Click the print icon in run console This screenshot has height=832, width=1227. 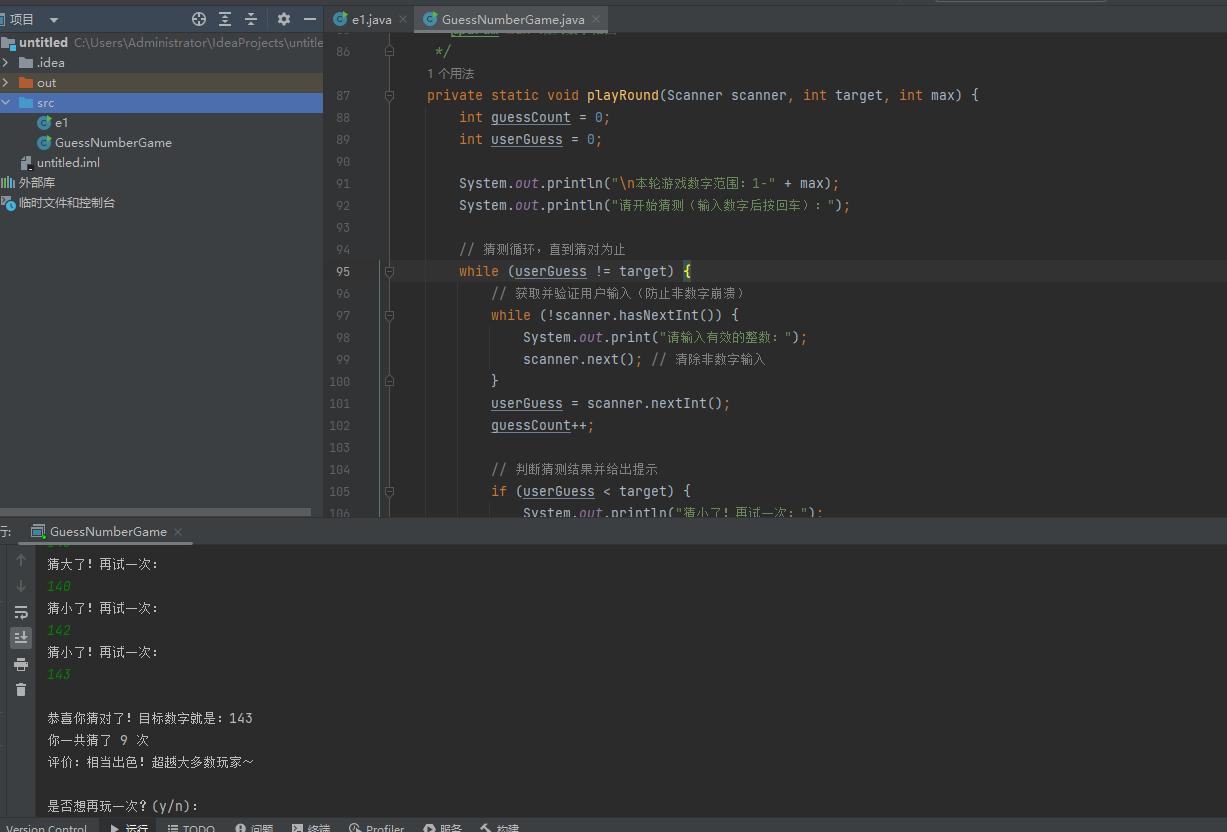21,664
